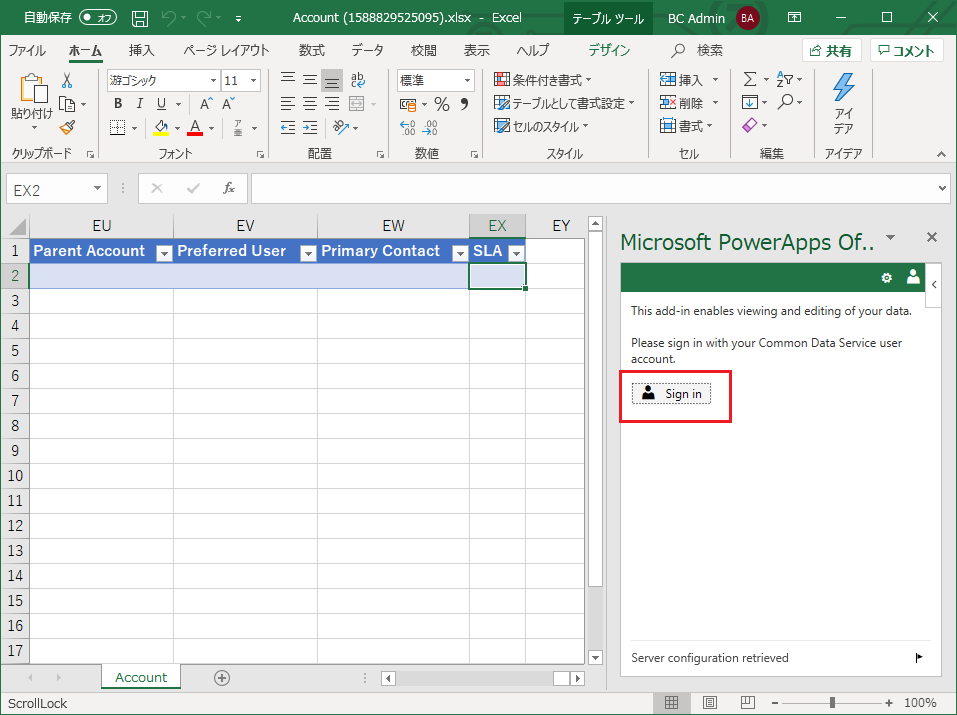
Task: Click the Copy icon in clipboard group
Action: point(67,104)
